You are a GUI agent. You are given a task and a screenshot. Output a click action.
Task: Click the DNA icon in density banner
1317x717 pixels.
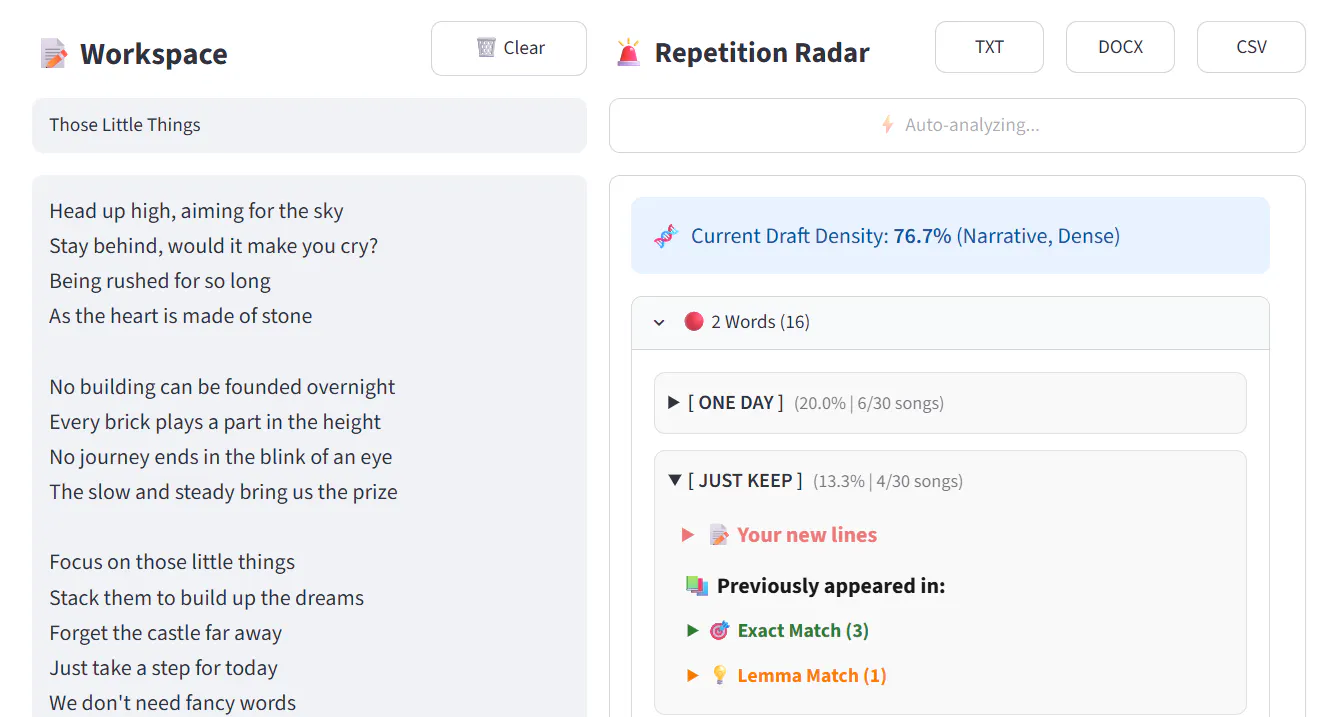click(x=666, y=236)
